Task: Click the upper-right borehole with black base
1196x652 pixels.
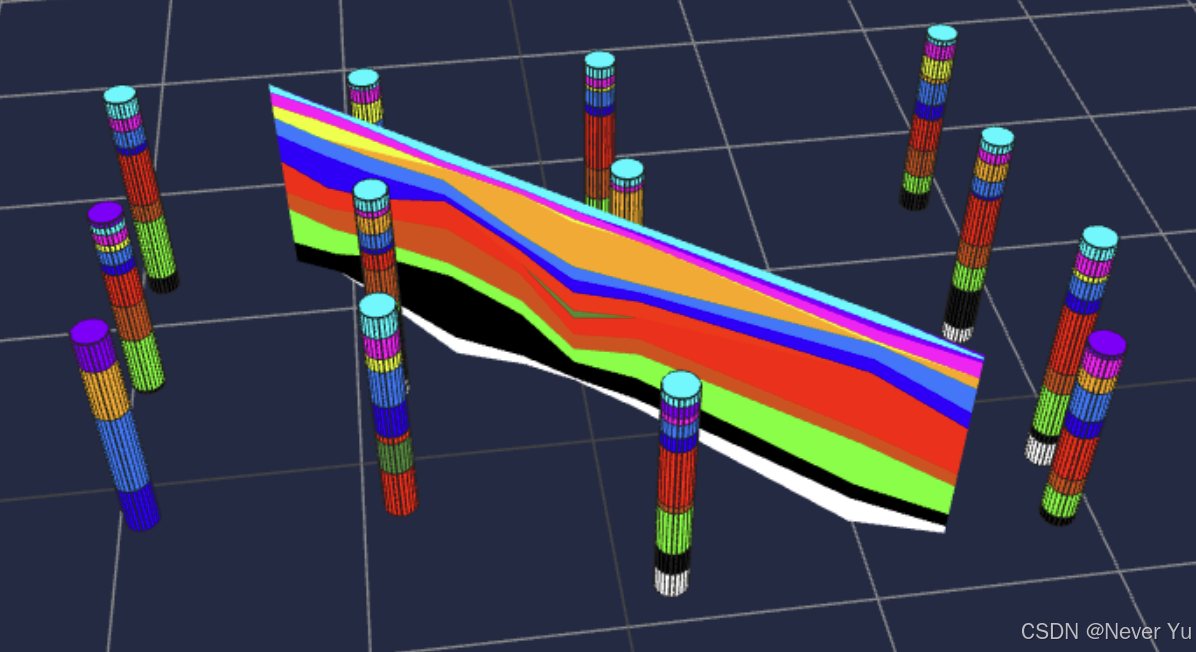Action: click(928, 117)
